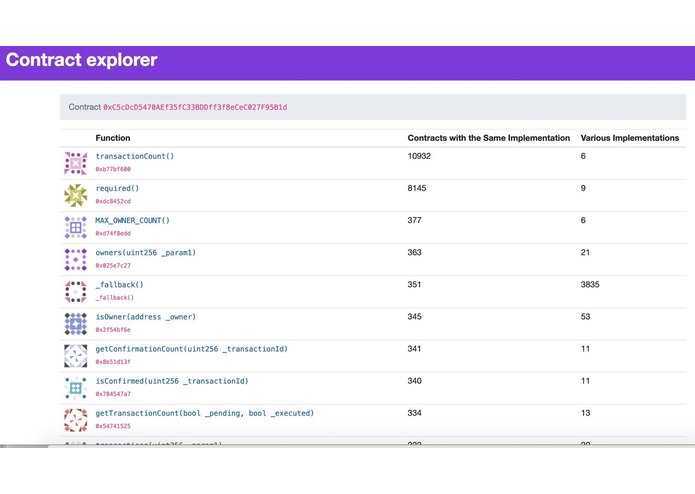Select selector hash 0x8b51d13f
Image resolution: width=695 pixels, height=494 pixels.
pyautogui.click(x=113, y=362)
